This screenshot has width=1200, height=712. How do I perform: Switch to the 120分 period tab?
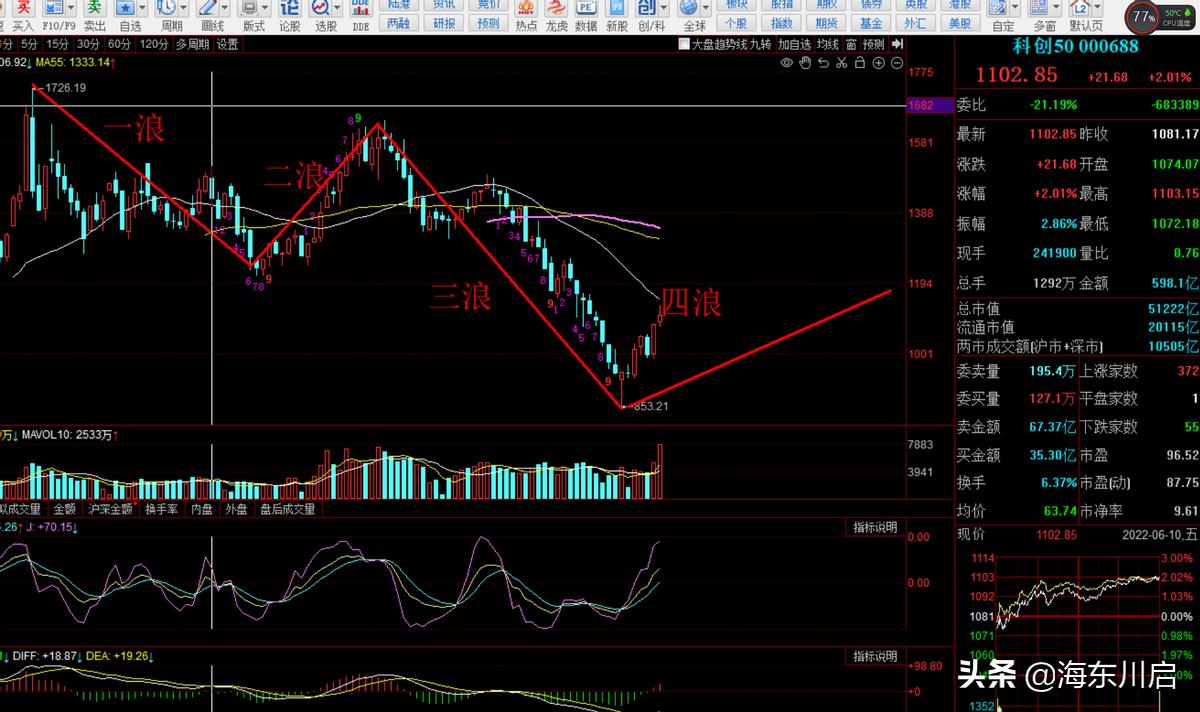(154, 44)
